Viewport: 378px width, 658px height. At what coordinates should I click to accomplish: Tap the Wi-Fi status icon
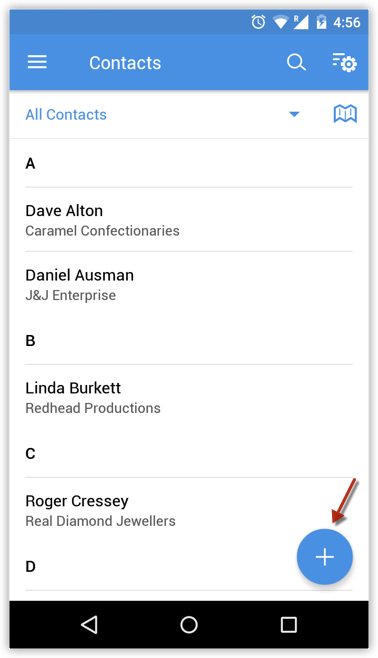pyautogui.click(x=280, y=22)
